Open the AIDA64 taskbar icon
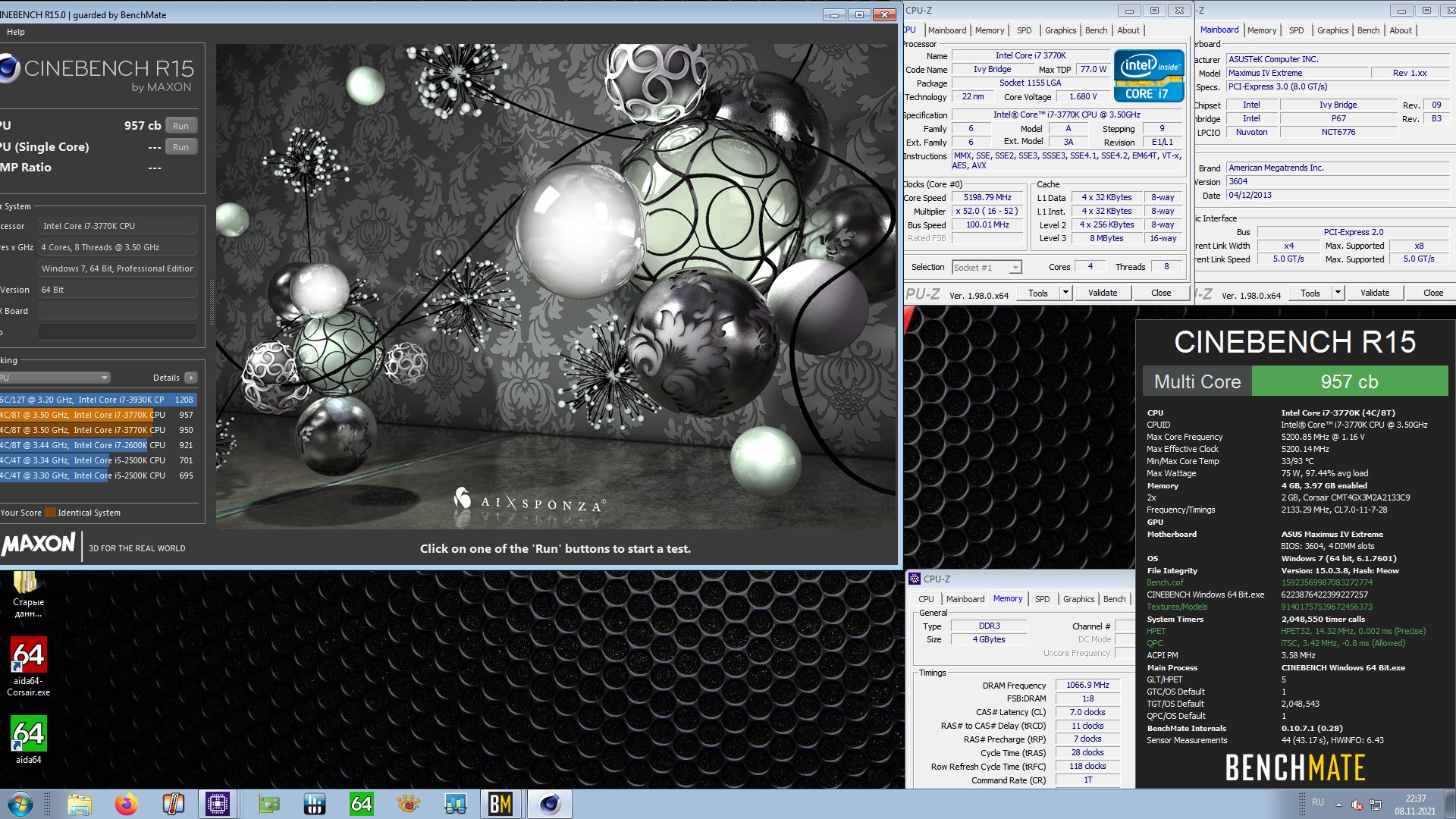The image size is (1456, 819). coord(362,804)
